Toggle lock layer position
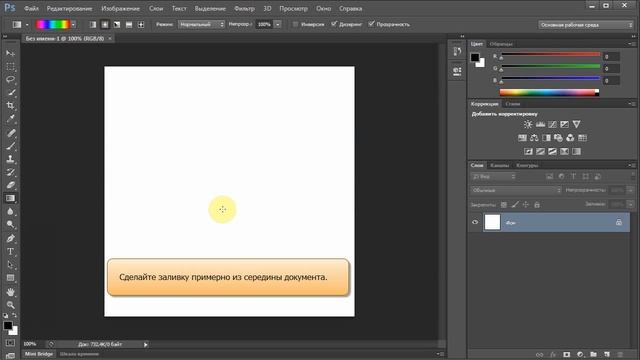Image resolution: width=640 pixels, height=360 pixels. pos(526,204)
